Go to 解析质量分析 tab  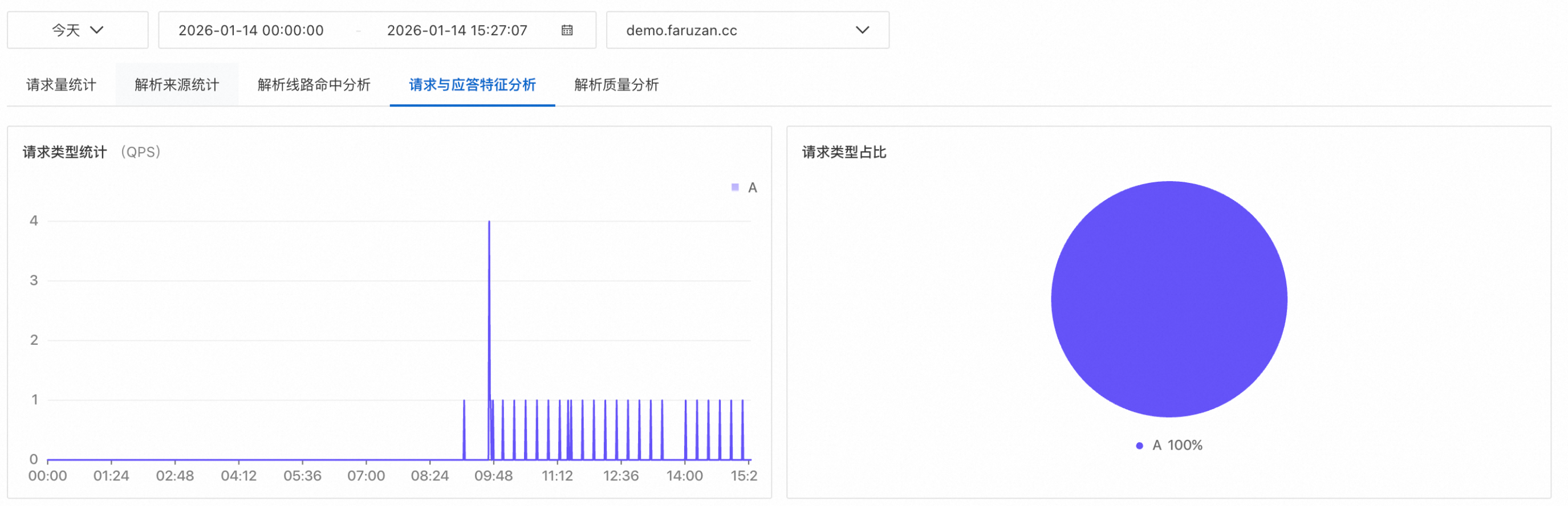pyautogui.click(x=616, y=84)
